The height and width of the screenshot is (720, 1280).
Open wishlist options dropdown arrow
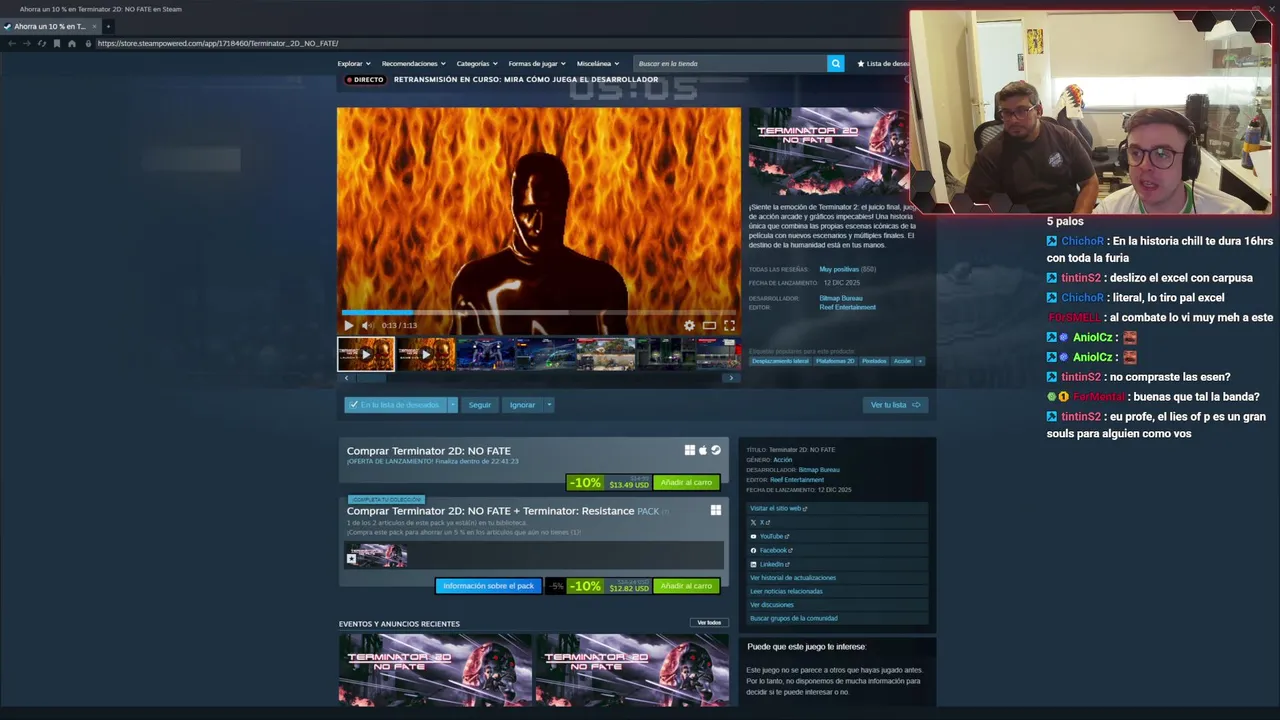coord(452,405)
